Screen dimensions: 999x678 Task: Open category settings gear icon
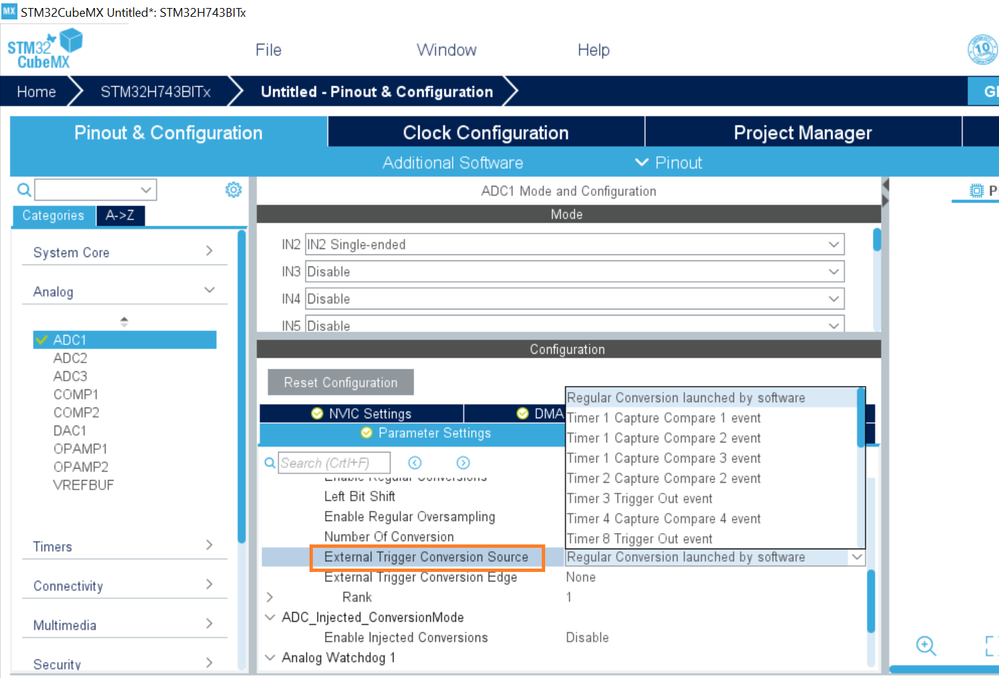pos(234,189)
